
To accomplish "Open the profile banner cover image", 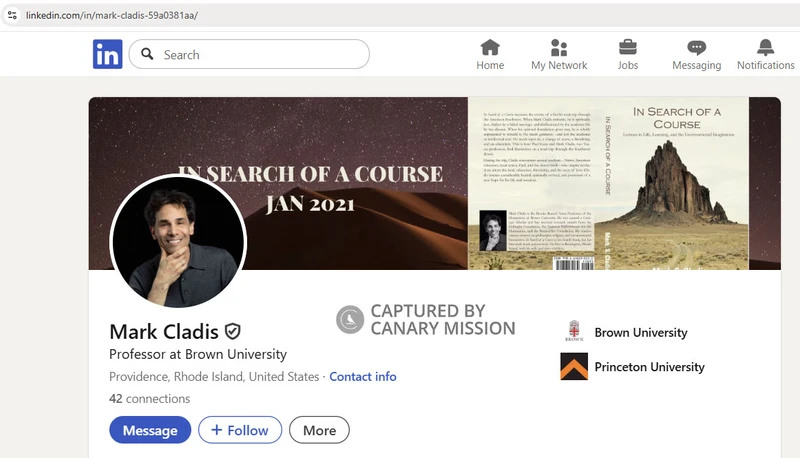I will (435, 183).
